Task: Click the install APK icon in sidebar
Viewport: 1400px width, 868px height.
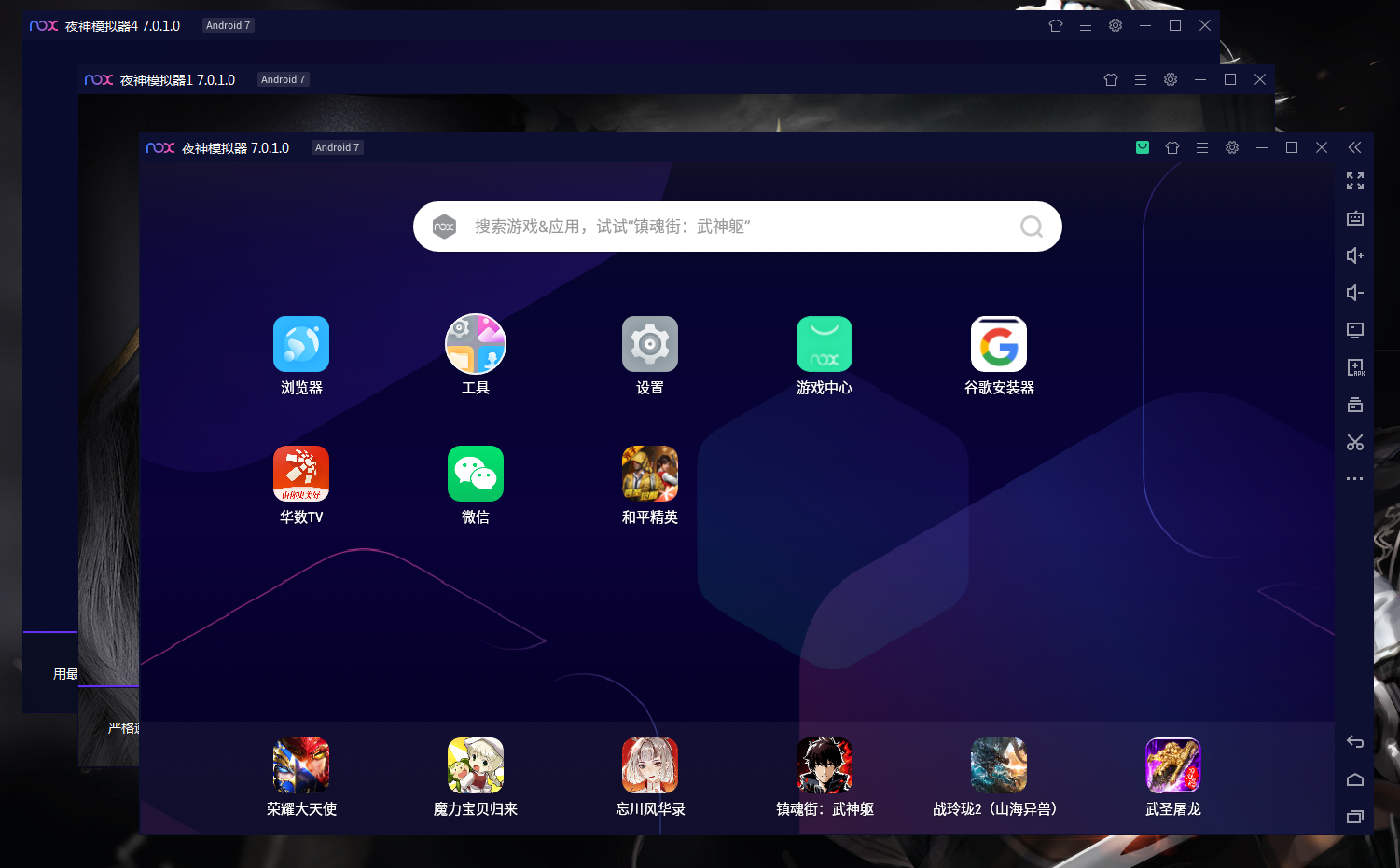Action: pyautogui.click(x=1355, y=367)
